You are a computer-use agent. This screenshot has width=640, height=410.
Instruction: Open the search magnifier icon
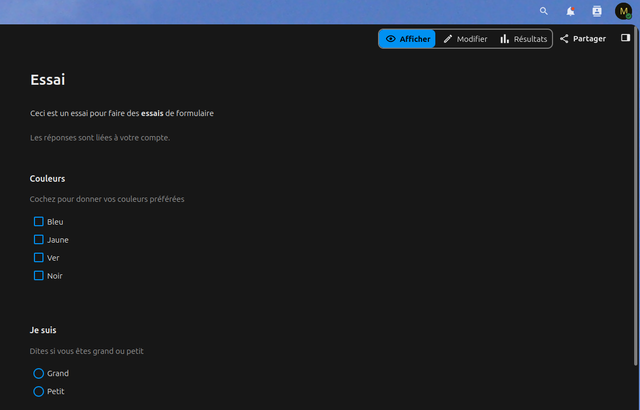(544, 11)
